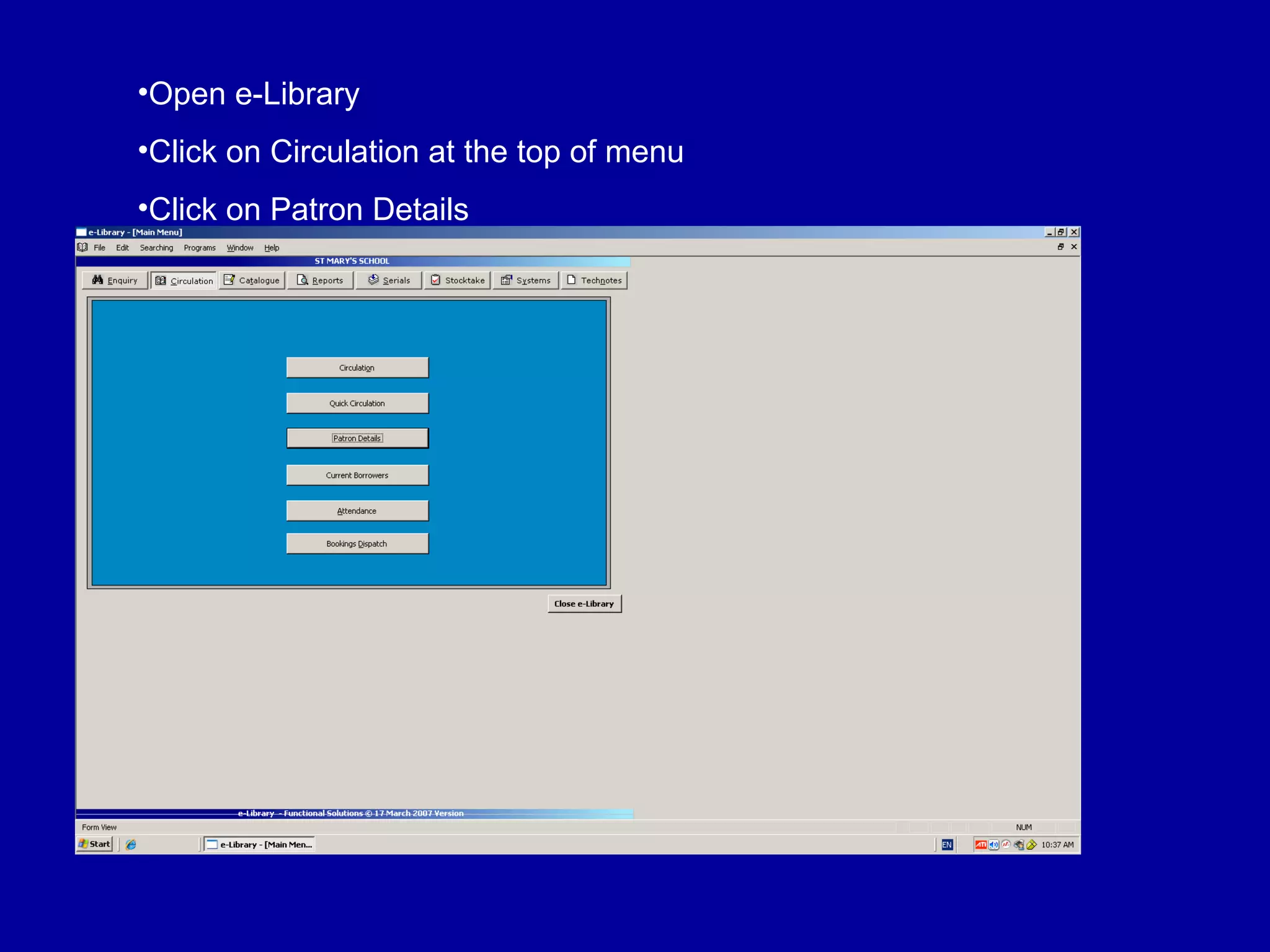Click the ST MARY'S SCHOOL header
This screenshot has width=1270, height=952.
point(352,261)
